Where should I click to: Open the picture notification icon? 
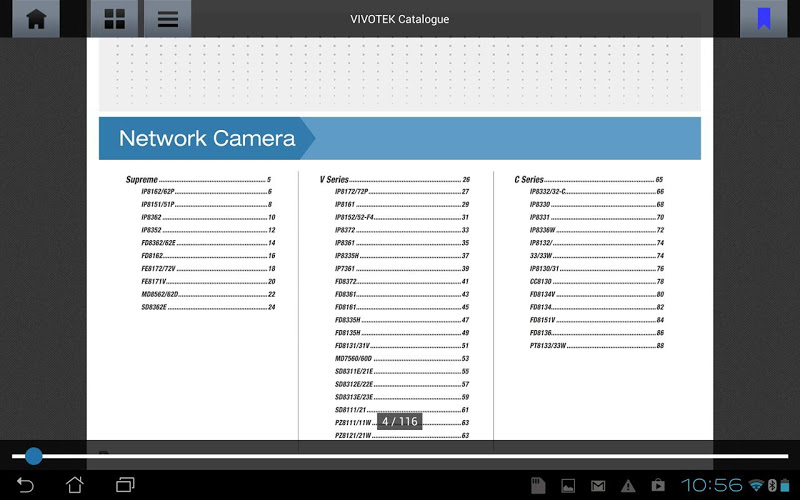[x=568, y=486]
